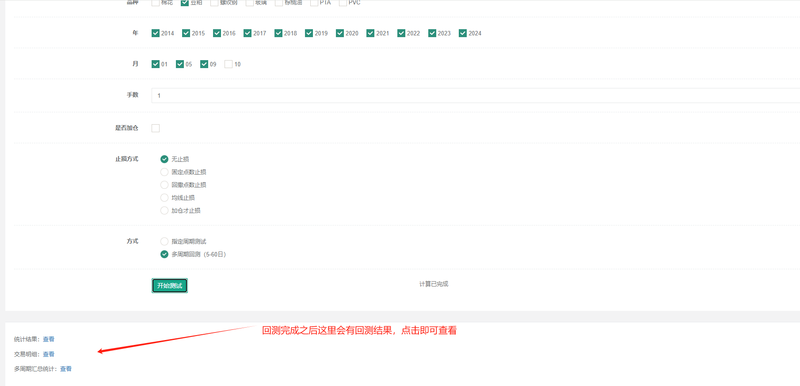Choose the 均线止损 radio option

tap(164, 197)
